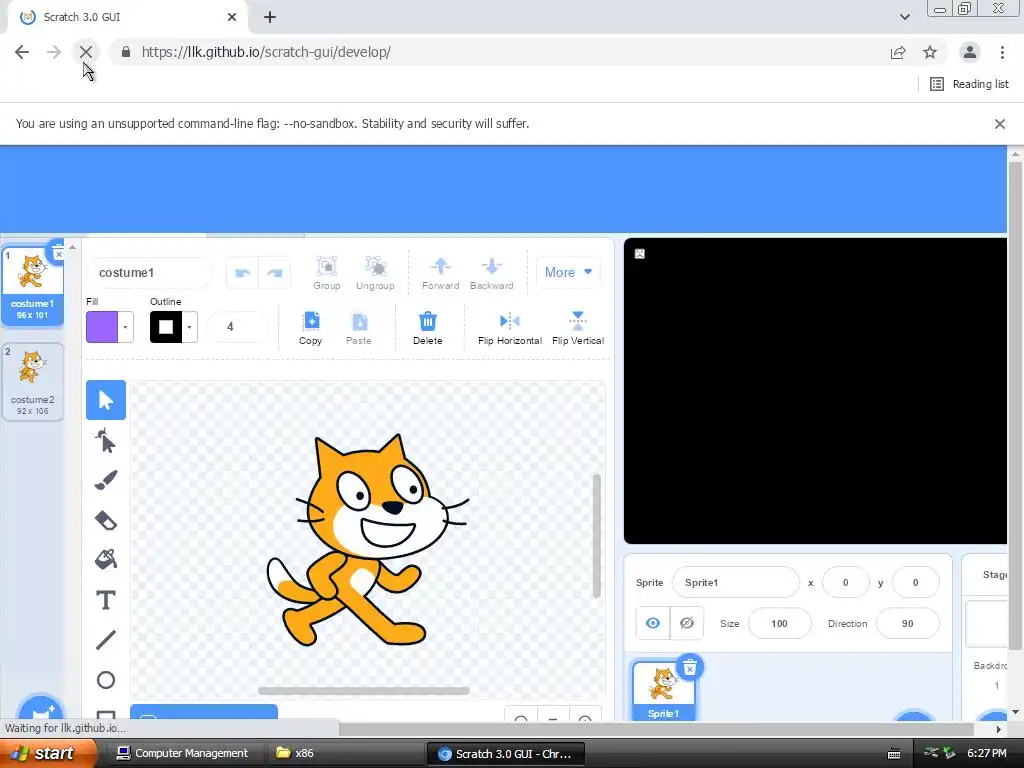Open Reading list
The image size is (1024, 768).
[969, 84]
